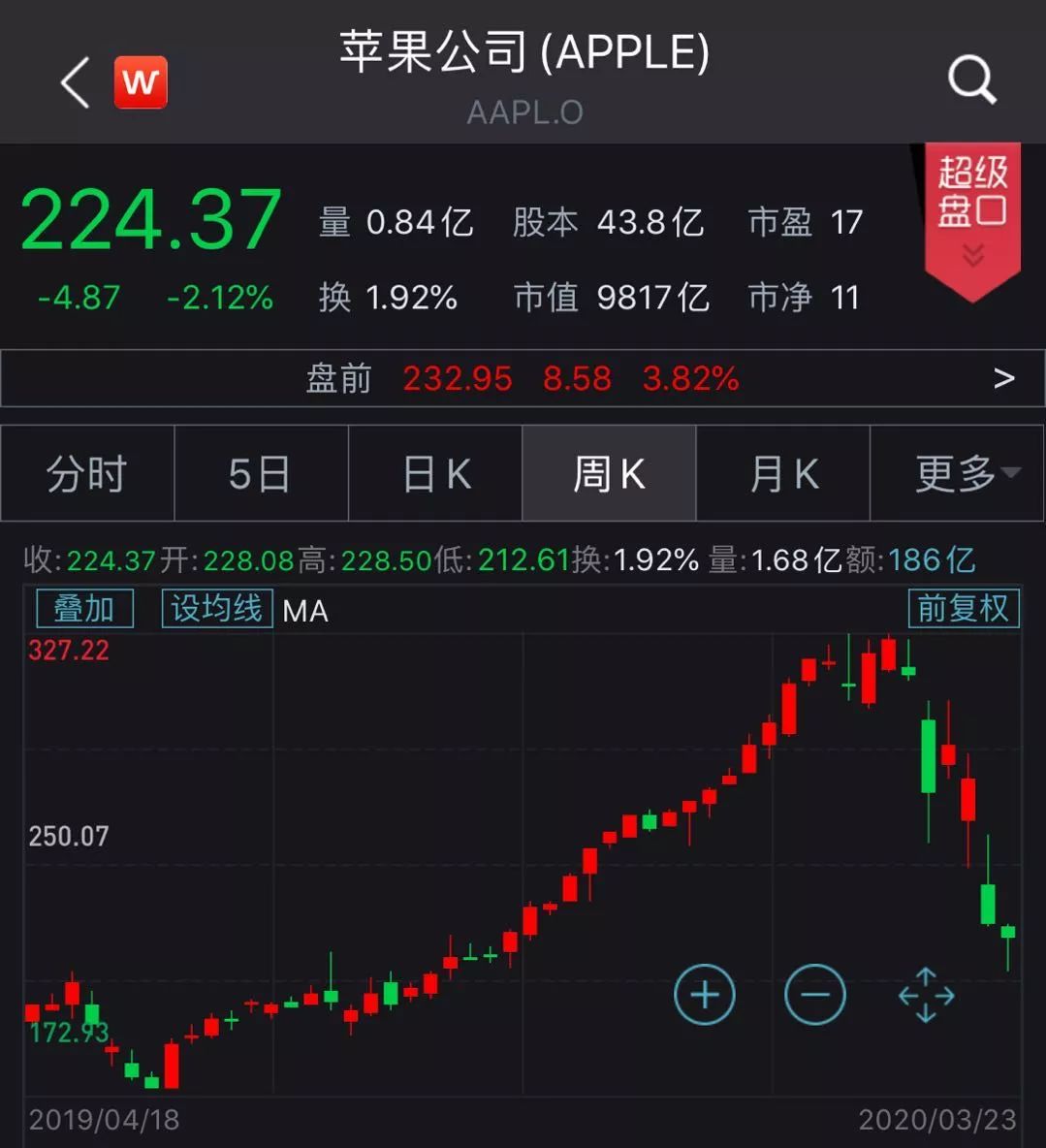Toggle the 前复权 adjustment option
Image resolution: width=1046 pixels, height=1148 pixels.
(964, 609)
